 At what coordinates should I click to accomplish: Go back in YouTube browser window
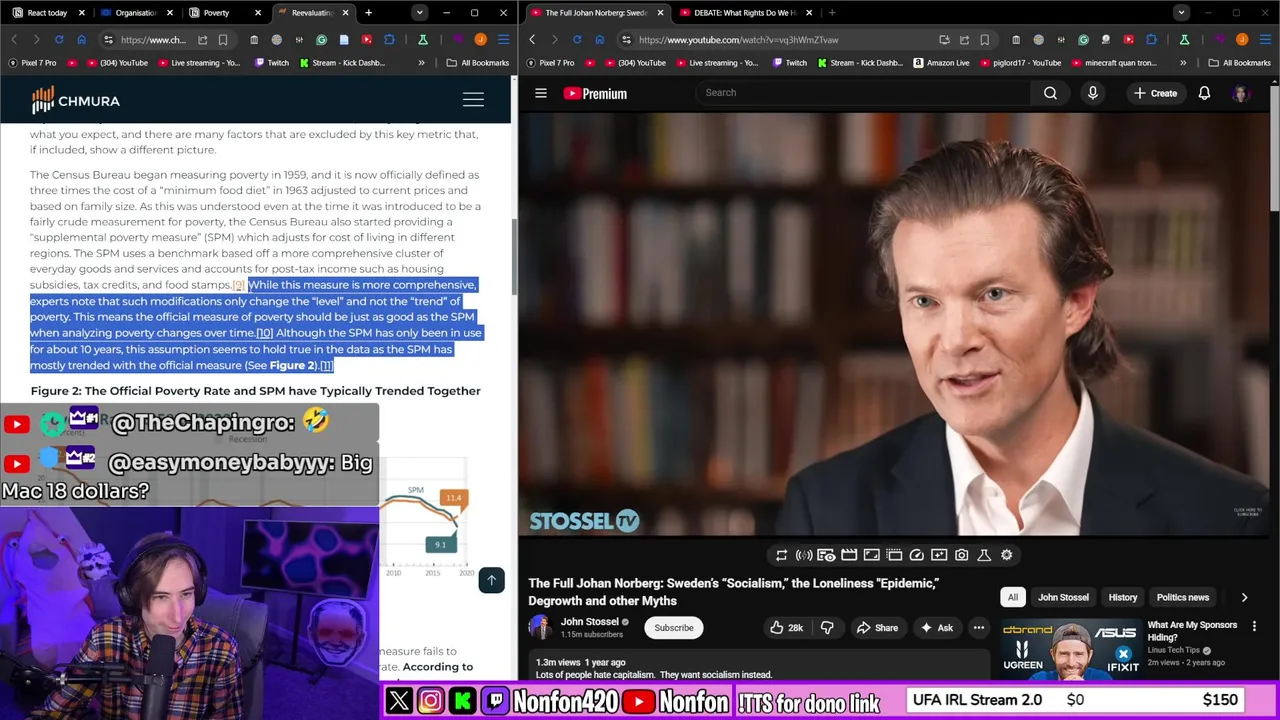(532, 40)
